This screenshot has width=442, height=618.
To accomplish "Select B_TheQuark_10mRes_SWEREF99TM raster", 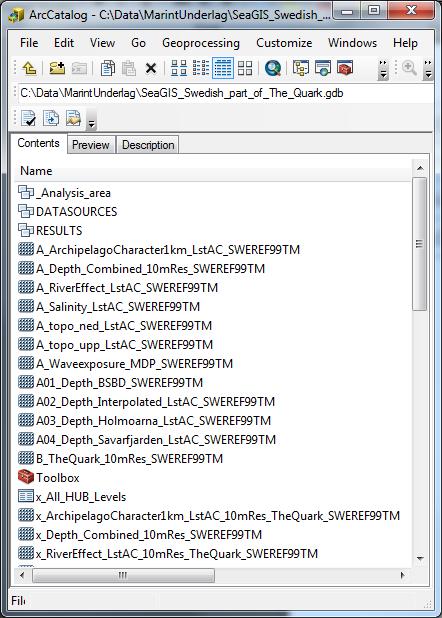I will [120, 458].
